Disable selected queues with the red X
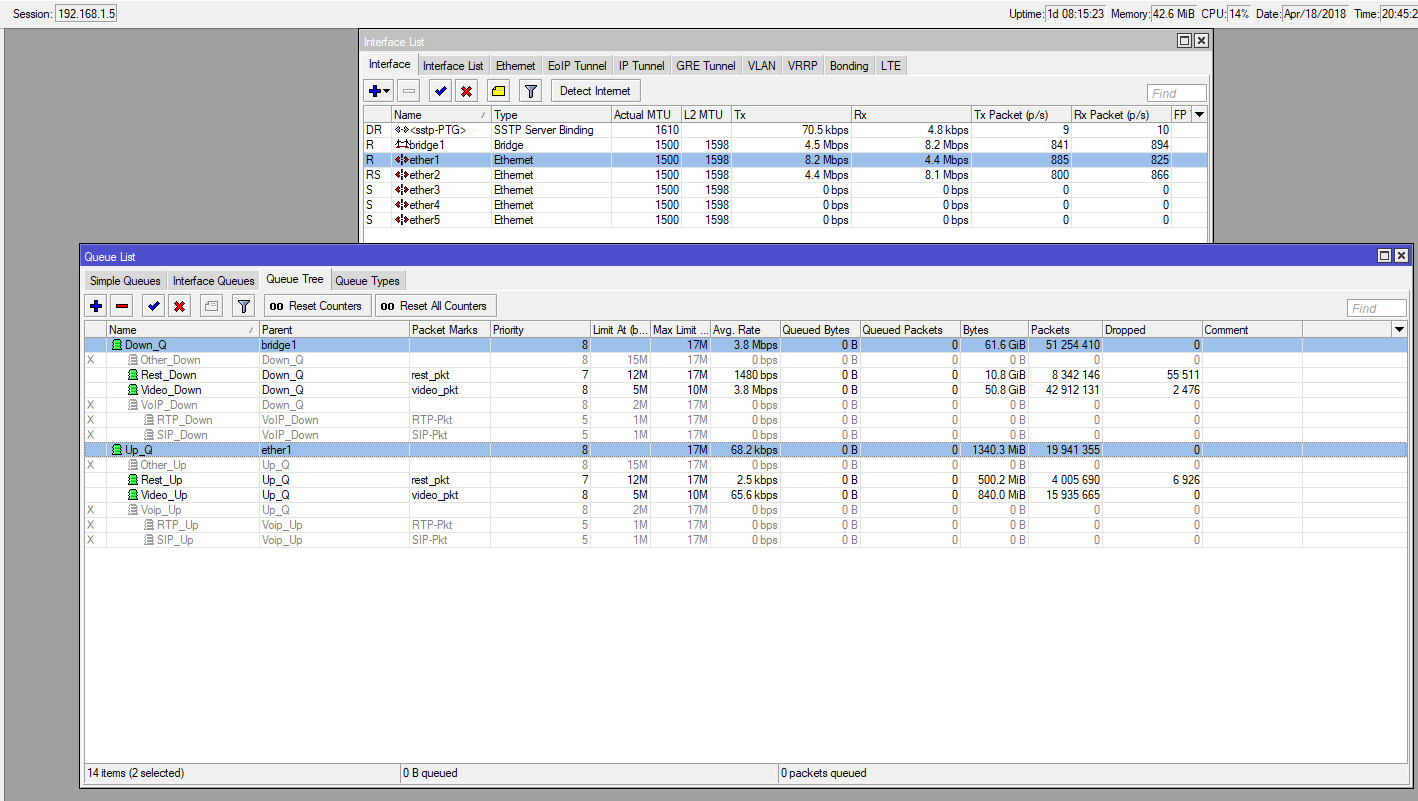Screen dimensions: 1418x801 coord(180,306)
